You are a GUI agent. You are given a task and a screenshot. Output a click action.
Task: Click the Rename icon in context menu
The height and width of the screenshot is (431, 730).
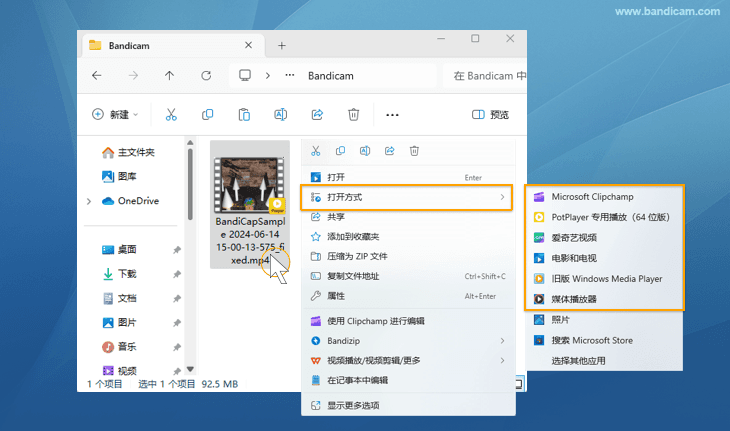(x=365, y=151)
